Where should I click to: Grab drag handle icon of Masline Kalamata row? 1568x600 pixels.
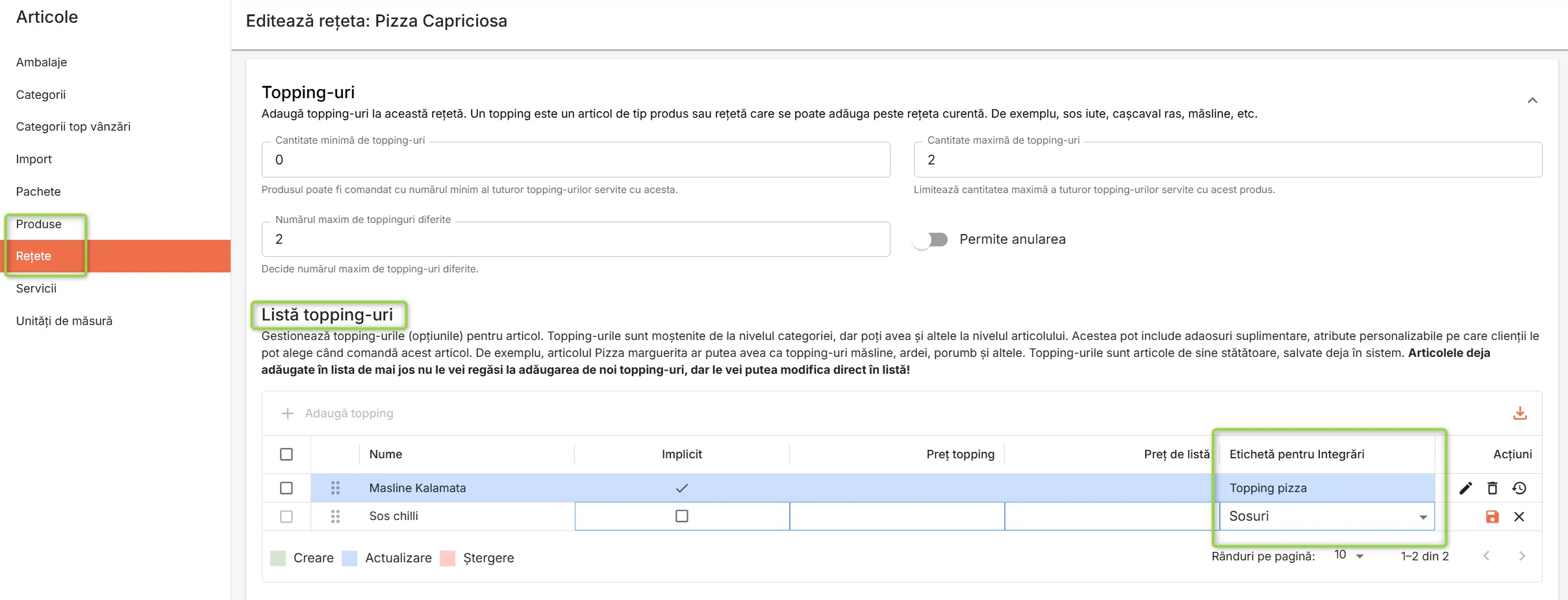click(x=335, y=488)
